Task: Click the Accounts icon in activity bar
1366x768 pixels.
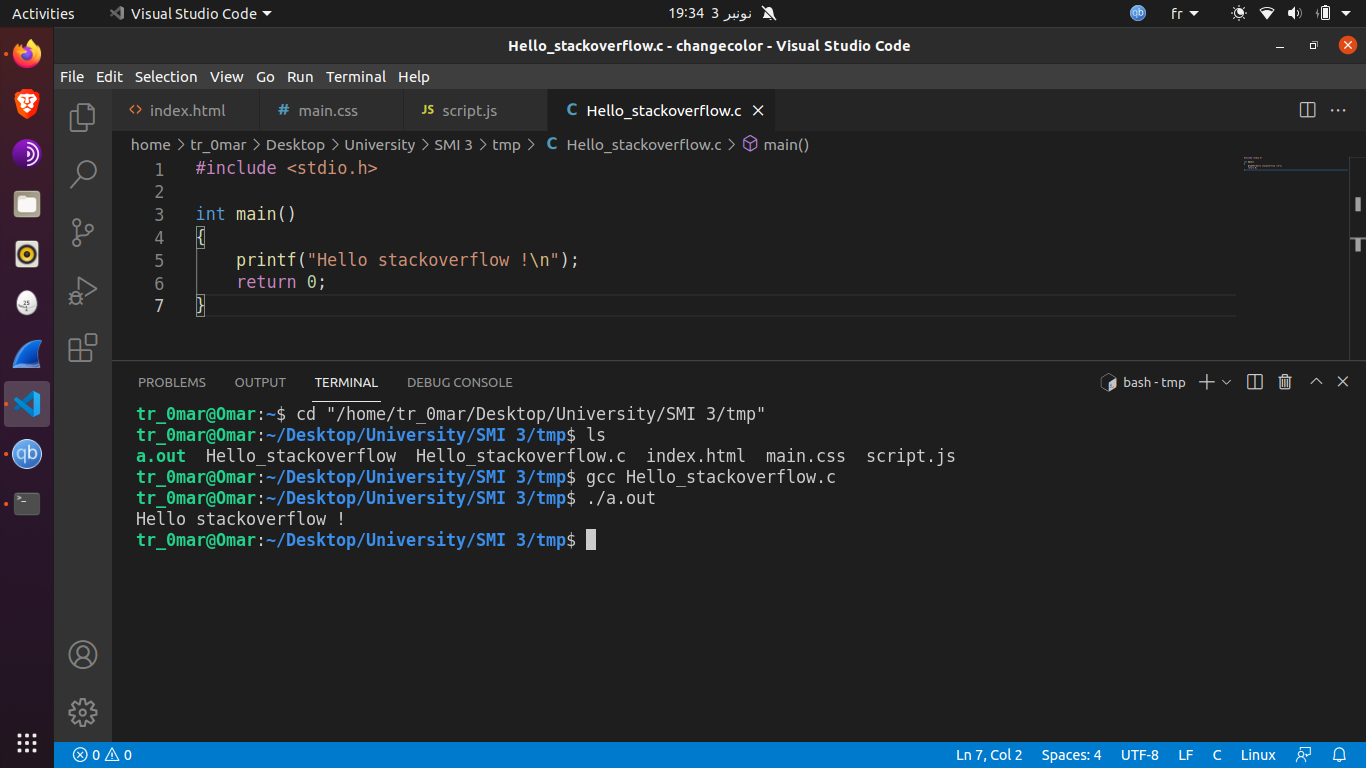Action: [x=83, y=655]
